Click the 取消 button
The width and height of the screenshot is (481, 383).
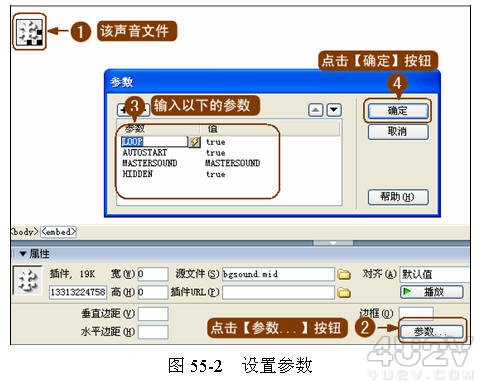coord(398,132)
